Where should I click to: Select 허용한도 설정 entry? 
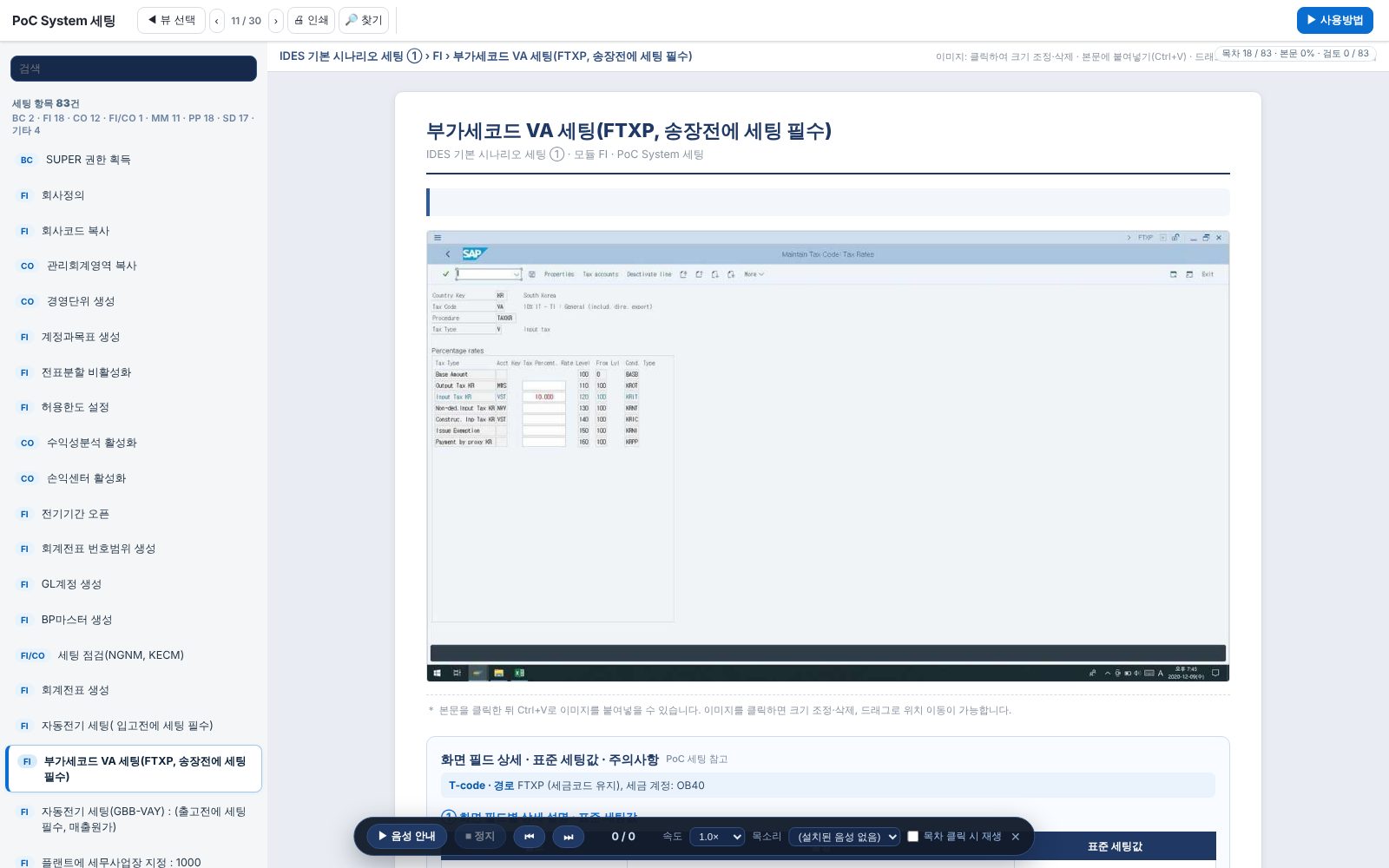click(x=134, y=407)
